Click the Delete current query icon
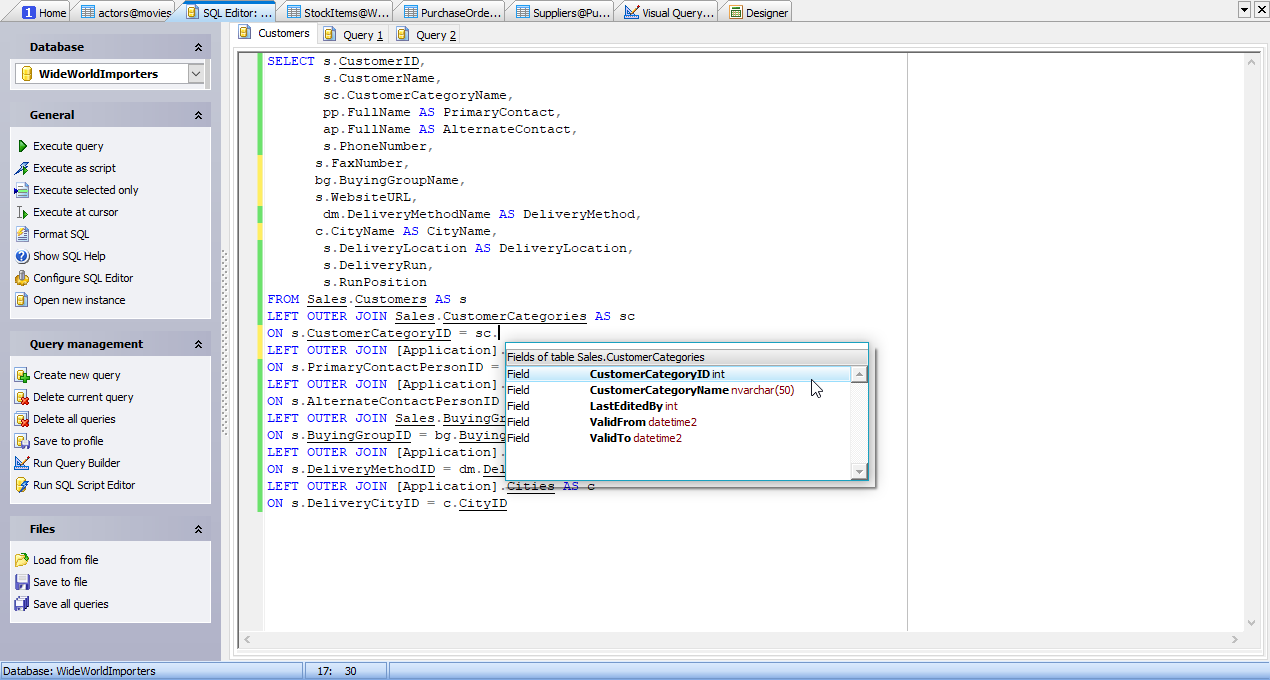Image resolution: width=1270 pixels, height=680 pixels. tap(22, 397)
